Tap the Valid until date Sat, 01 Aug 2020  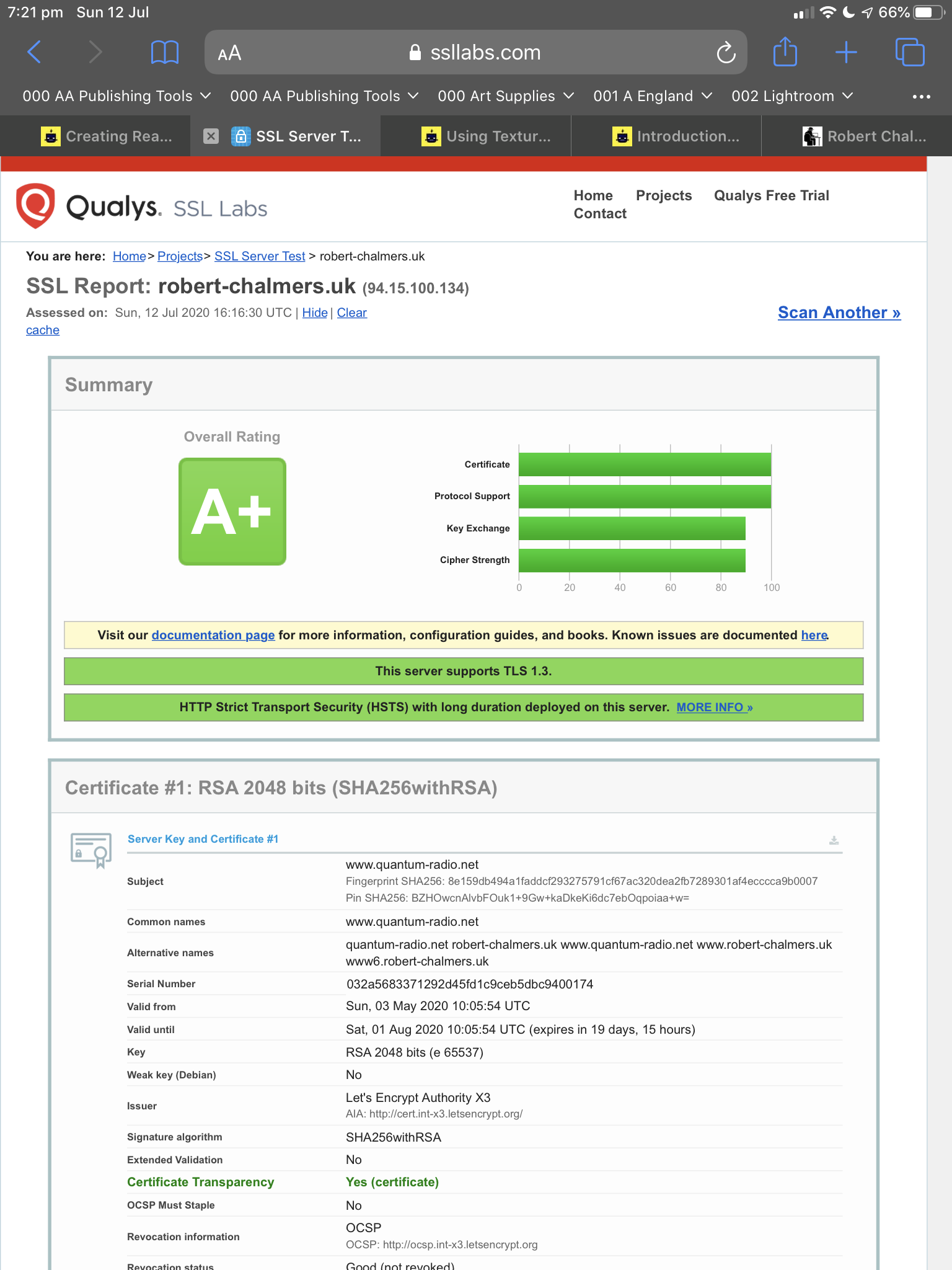521,1029
